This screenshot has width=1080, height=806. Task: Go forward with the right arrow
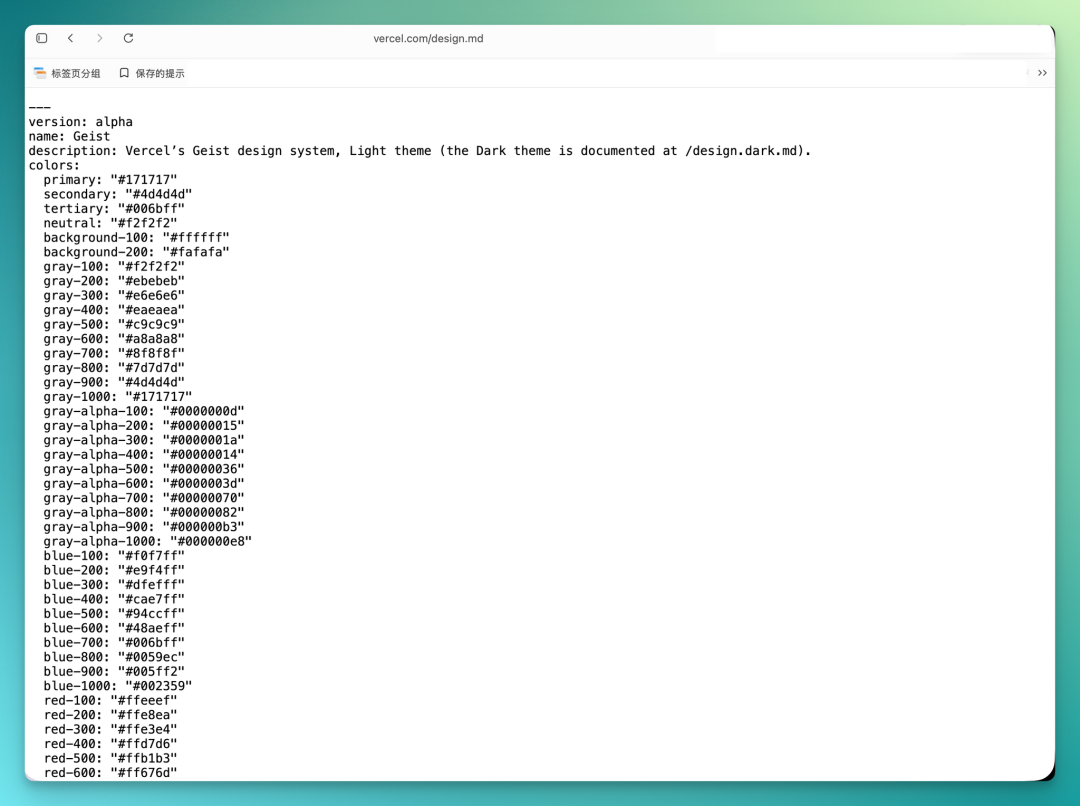pyautogui.click(x=100, y=39)
